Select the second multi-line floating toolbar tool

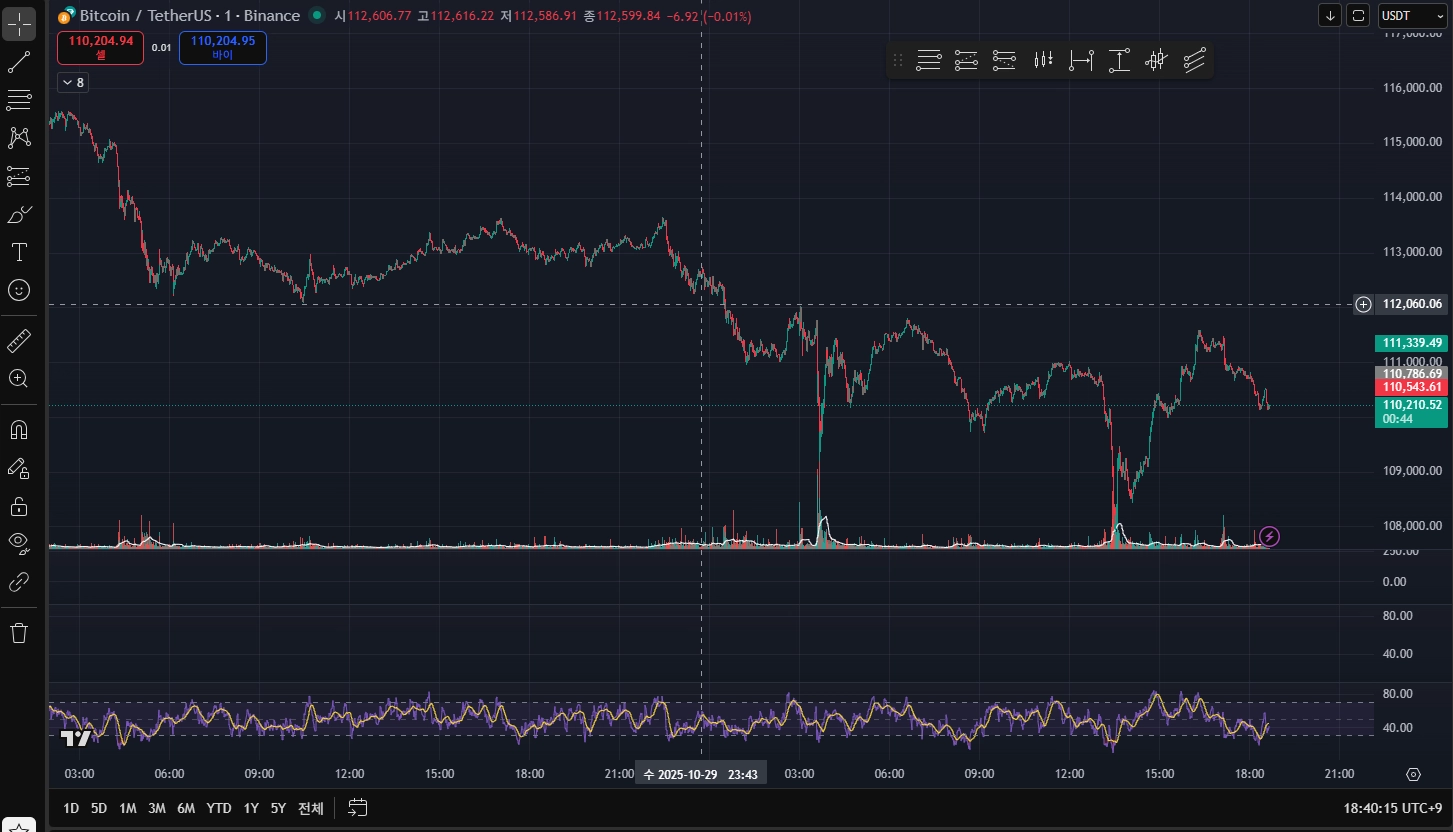point(966,61)
